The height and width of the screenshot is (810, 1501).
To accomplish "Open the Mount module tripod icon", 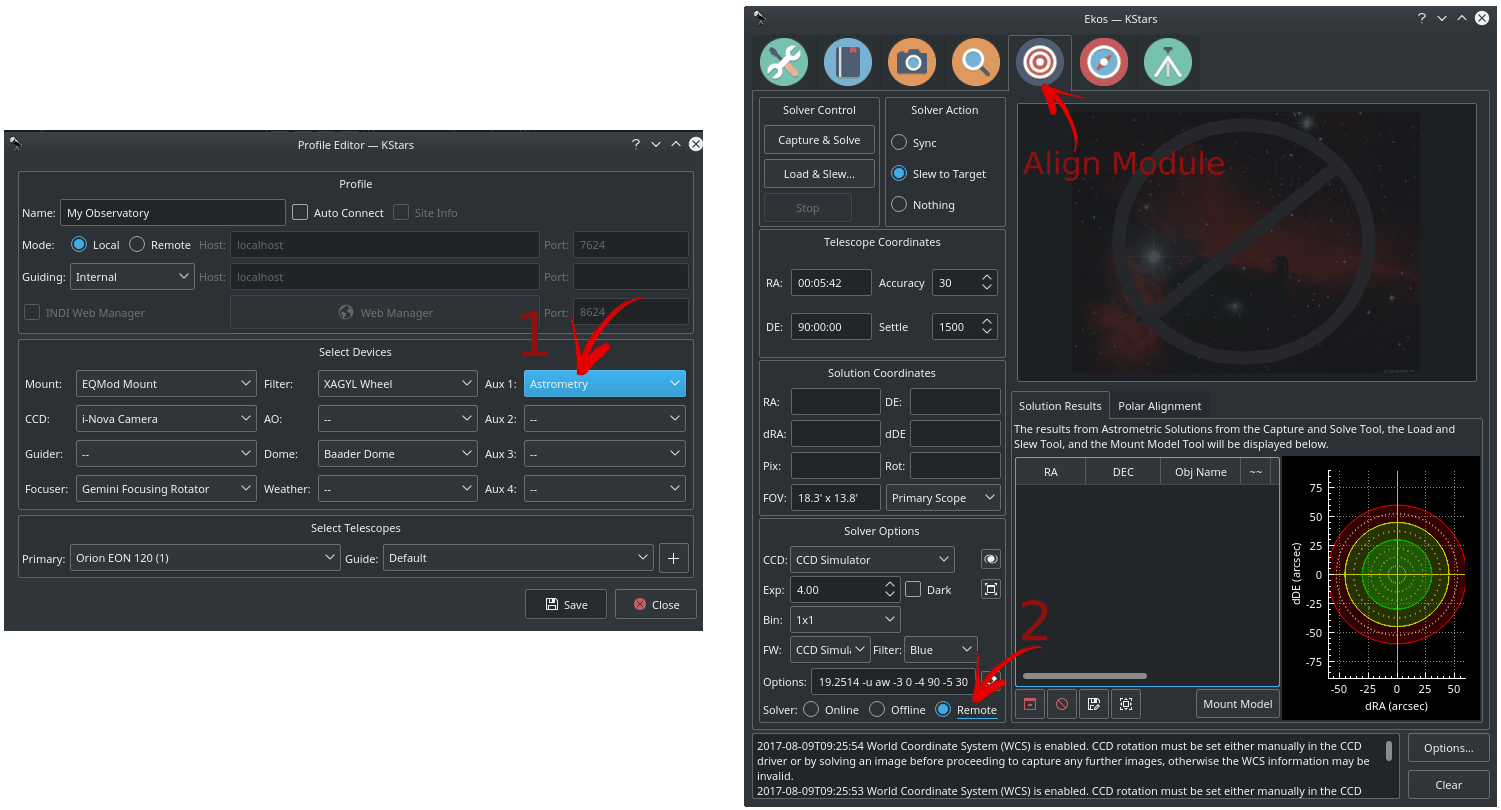I will point(1167,62).
